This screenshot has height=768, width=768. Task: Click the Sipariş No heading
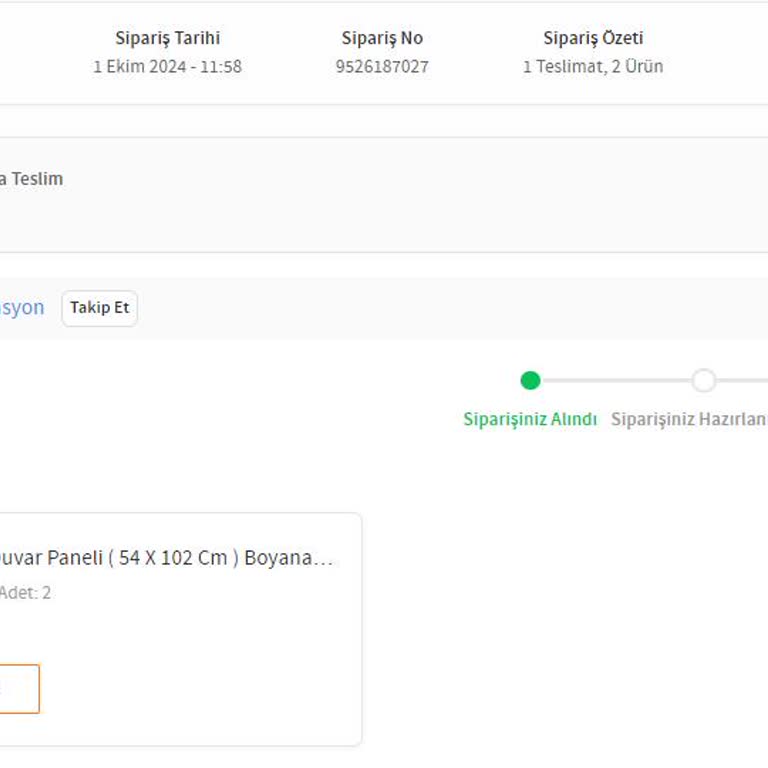pyautogui.click(x=382, y=38)
